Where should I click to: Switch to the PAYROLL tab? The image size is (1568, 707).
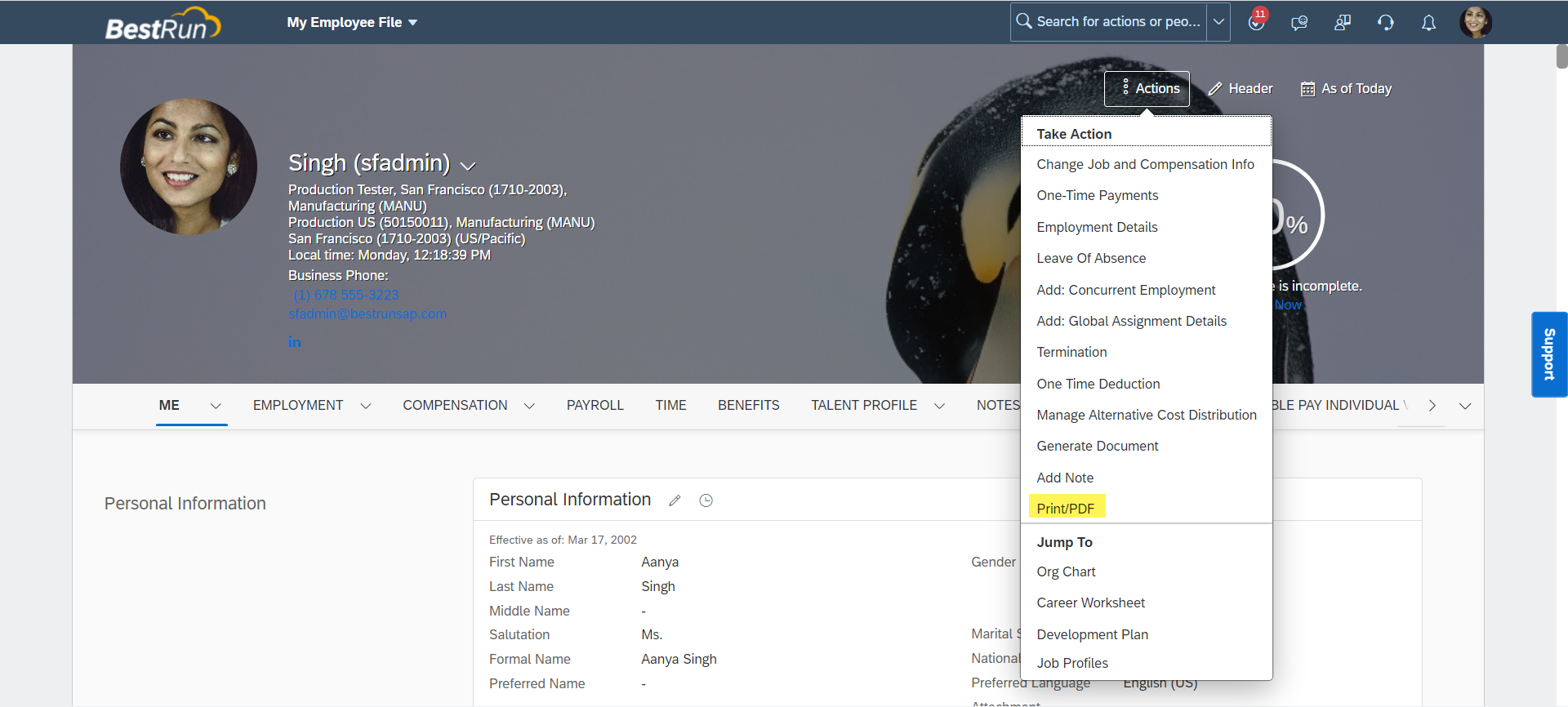pos(595,405)
